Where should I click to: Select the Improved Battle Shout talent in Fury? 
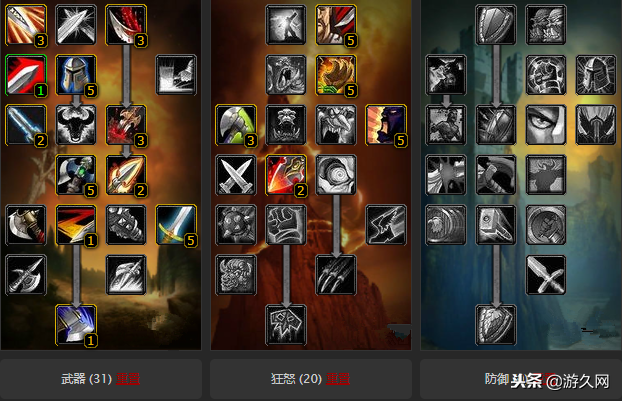pos(386,125)
